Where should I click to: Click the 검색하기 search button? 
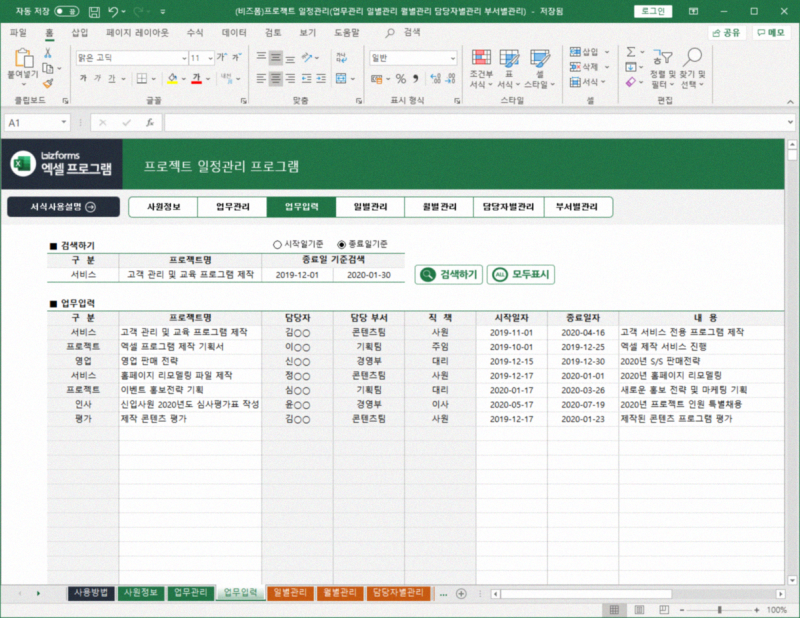tap(448, 275)
